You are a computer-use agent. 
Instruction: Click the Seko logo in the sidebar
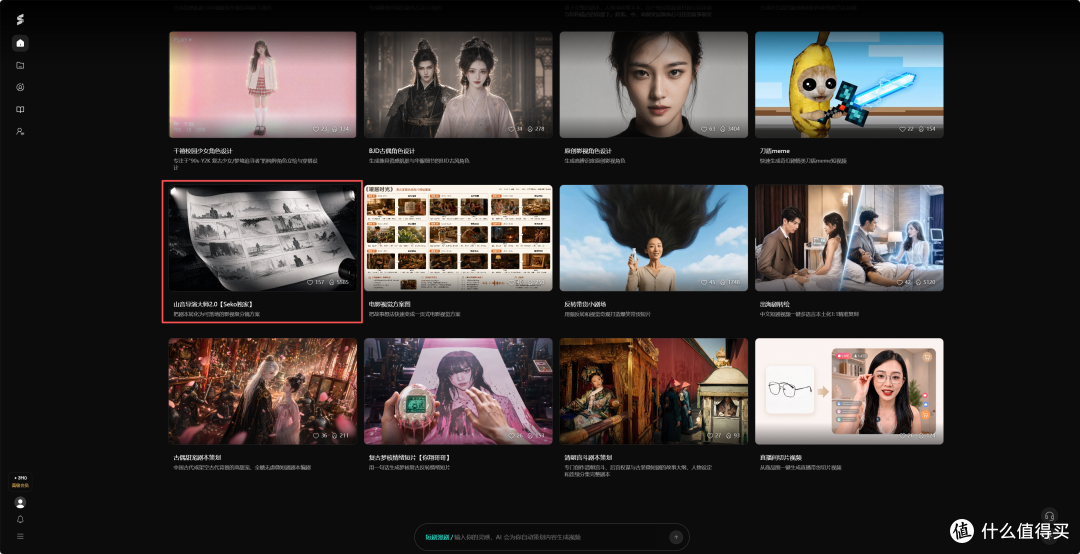click(20, 20)
